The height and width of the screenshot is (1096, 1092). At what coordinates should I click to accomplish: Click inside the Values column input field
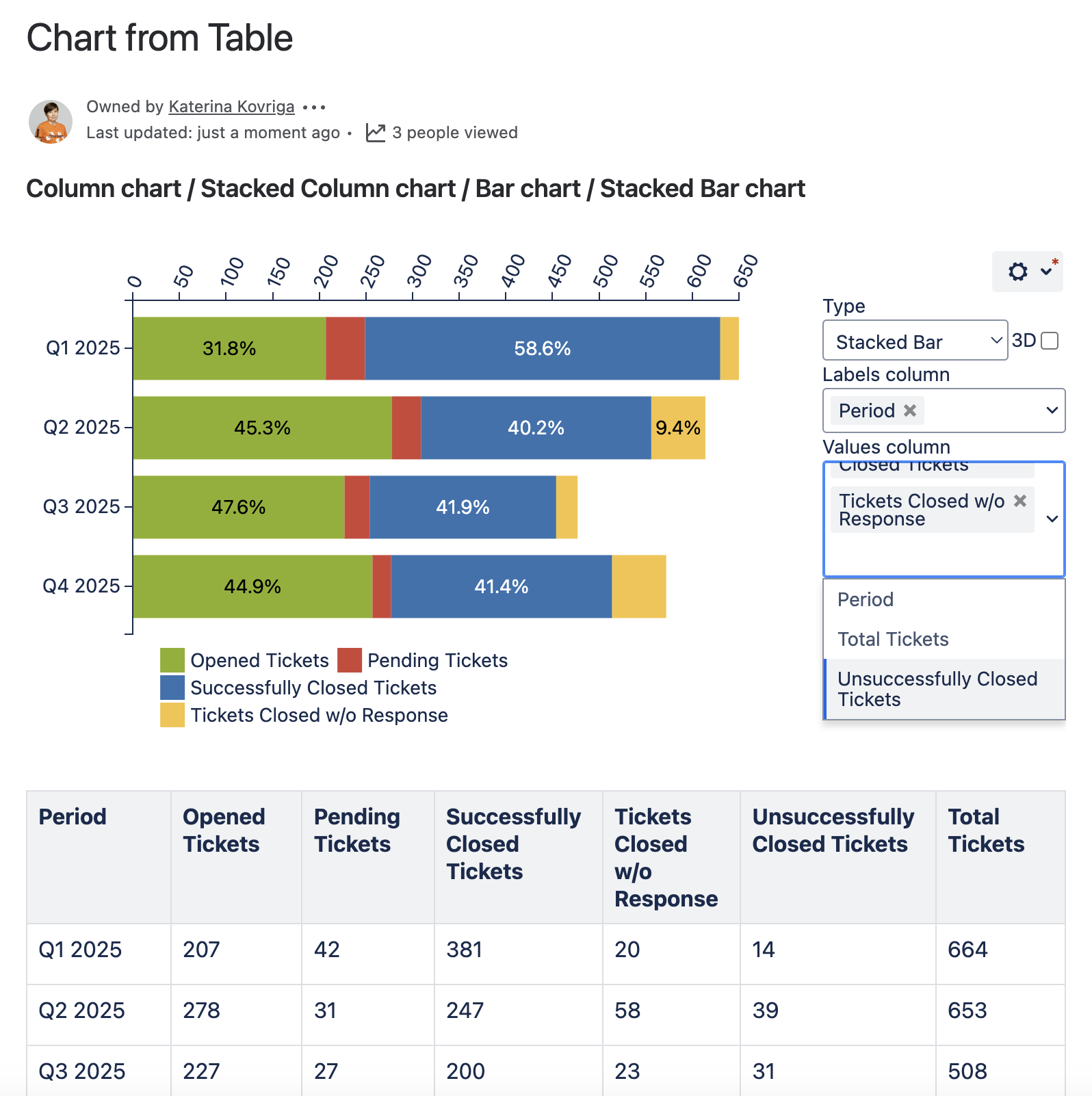tap(931, 556)
